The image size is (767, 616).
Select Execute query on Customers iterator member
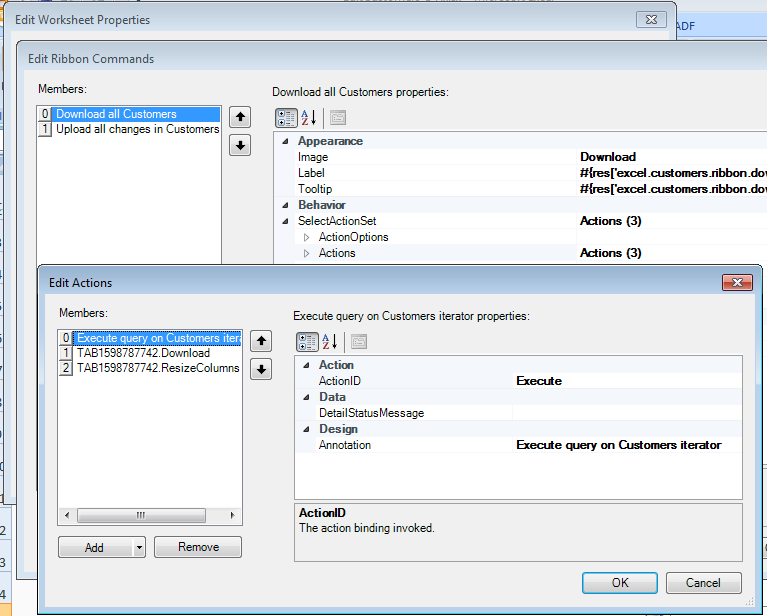(158, 338)
